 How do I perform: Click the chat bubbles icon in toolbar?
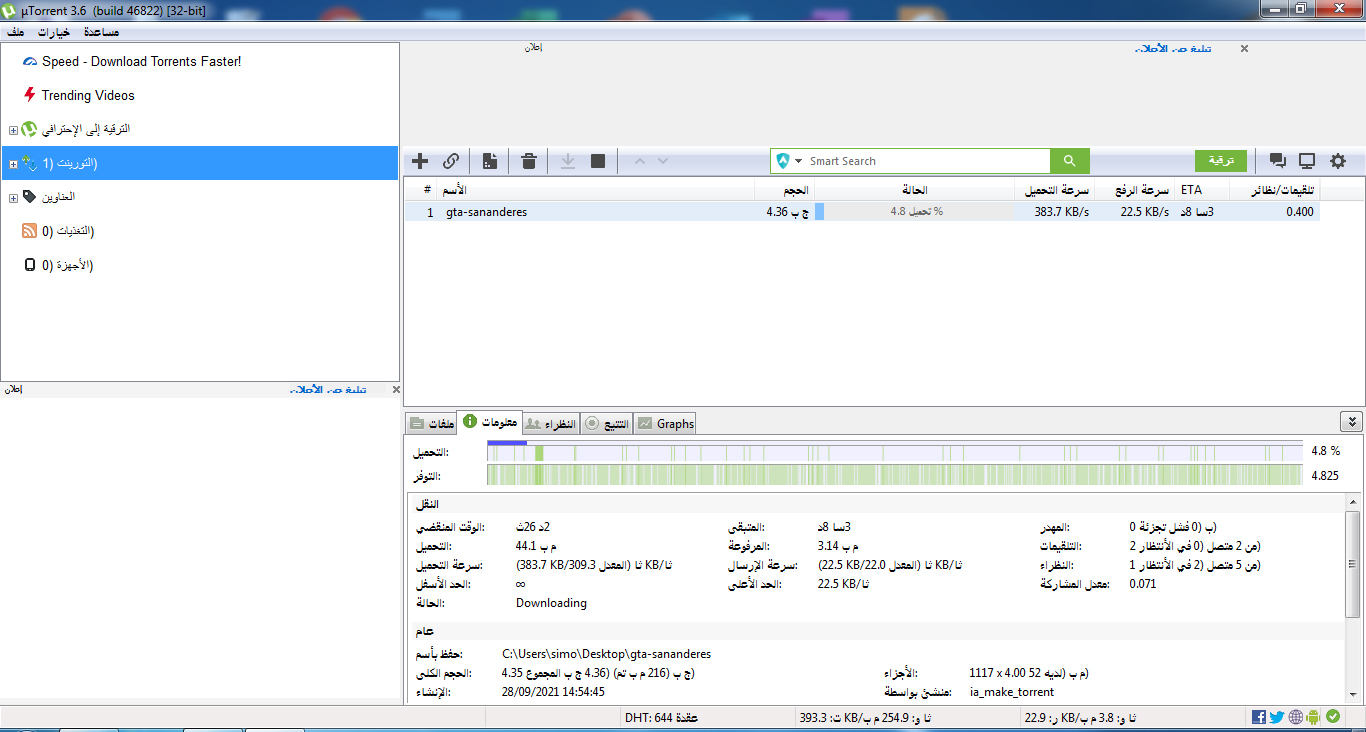pos(1277,161)
